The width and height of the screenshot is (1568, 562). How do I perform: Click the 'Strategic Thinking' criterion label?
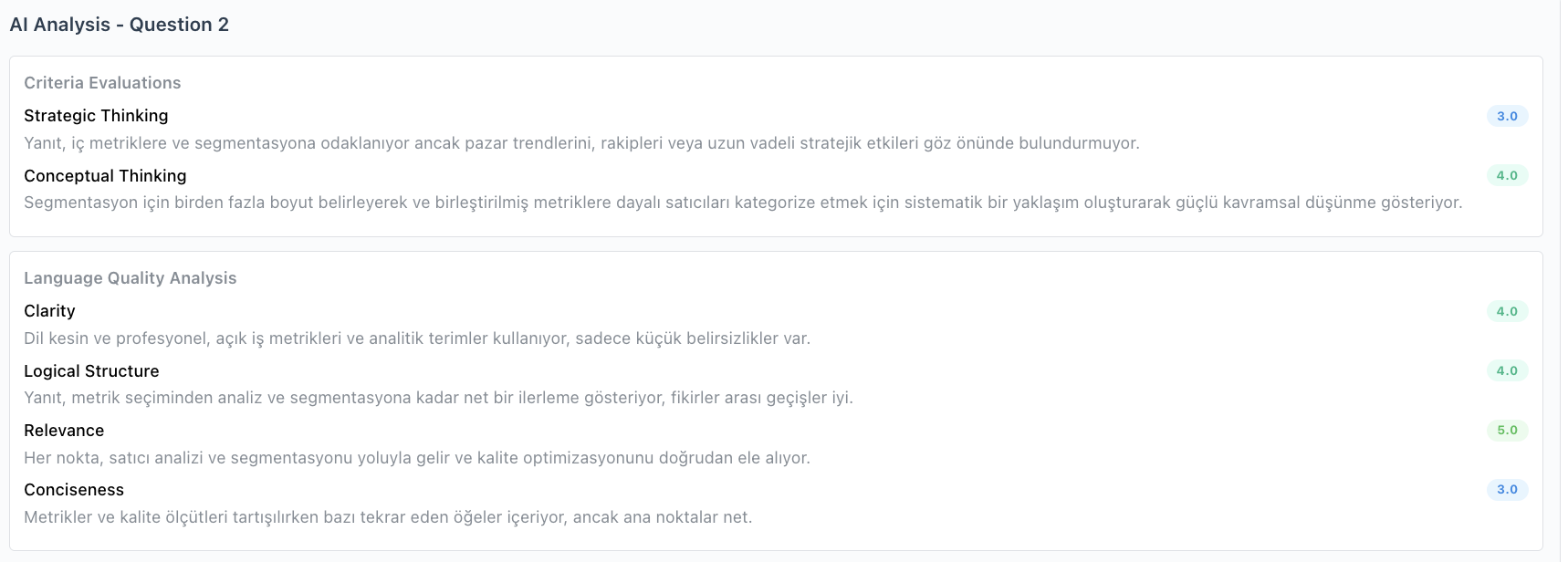point(96,116)
